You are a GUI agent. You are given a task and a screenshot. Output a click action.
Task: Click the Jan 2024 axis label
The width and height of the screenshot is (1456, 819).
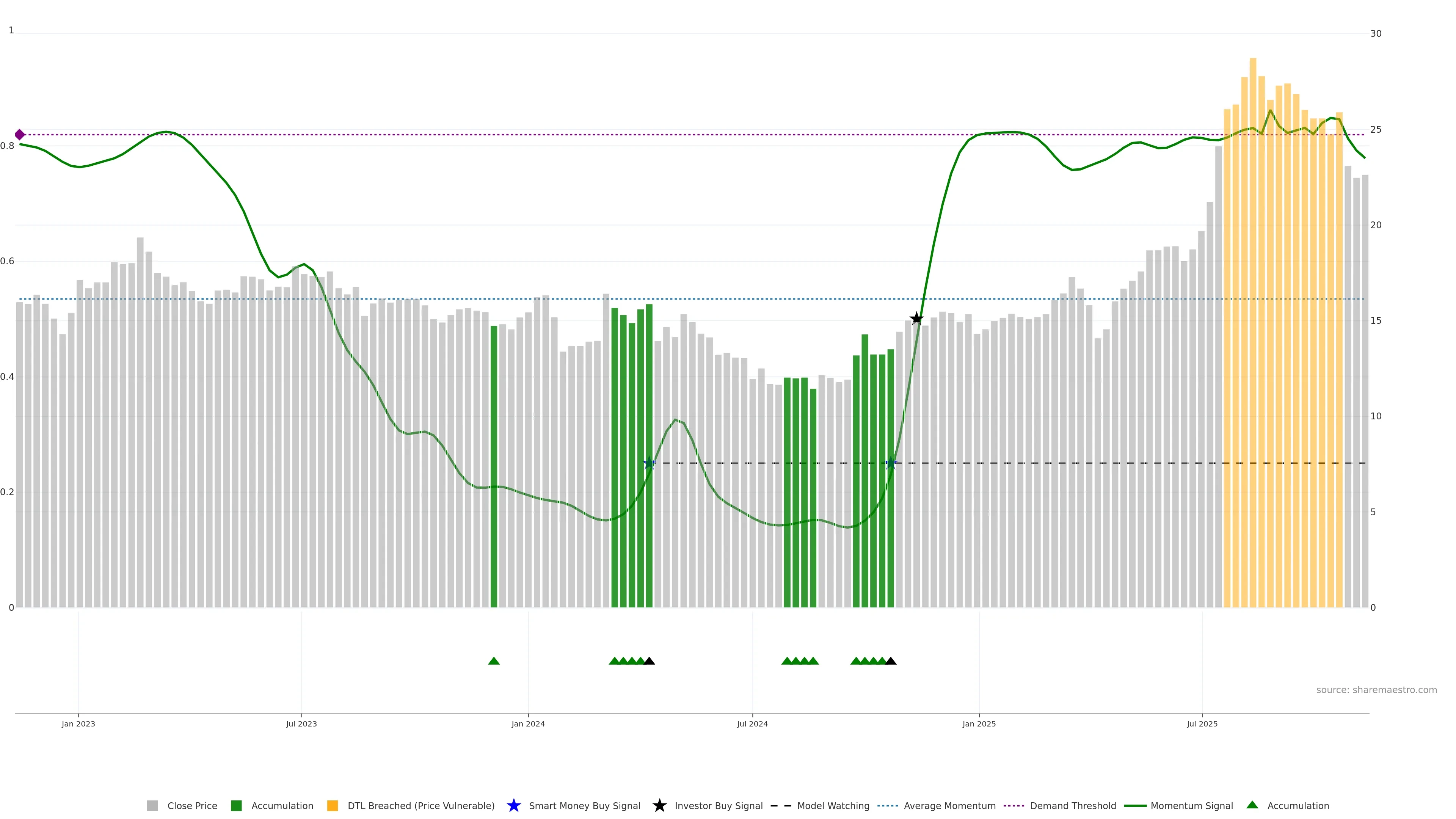pyautogui.click(x=528, y=723)
